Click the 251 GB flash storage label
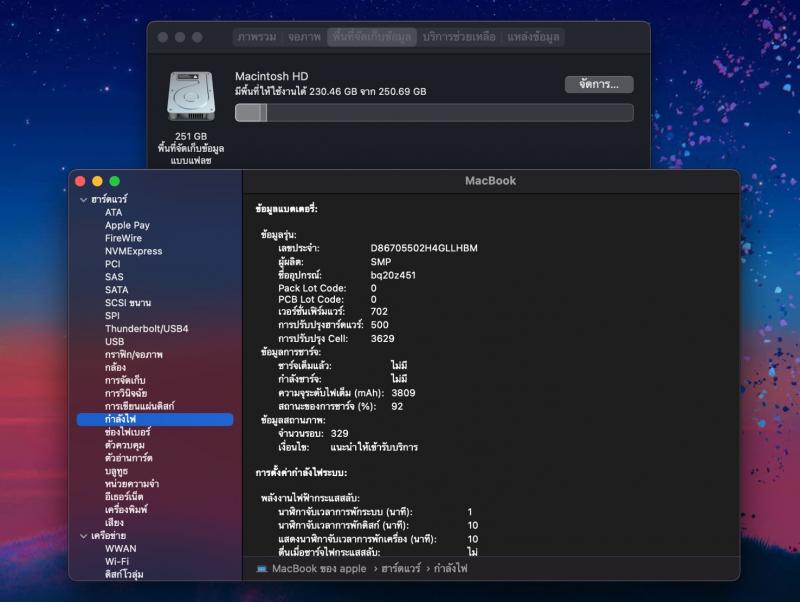Viewport: 800px width, 602px height. coord(191,148)
